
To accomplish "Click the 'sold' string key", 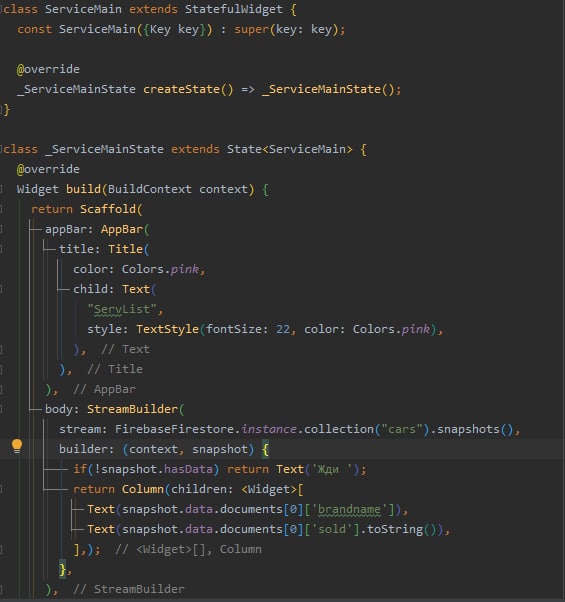I will pyautogui.click(x=332, y=529).
